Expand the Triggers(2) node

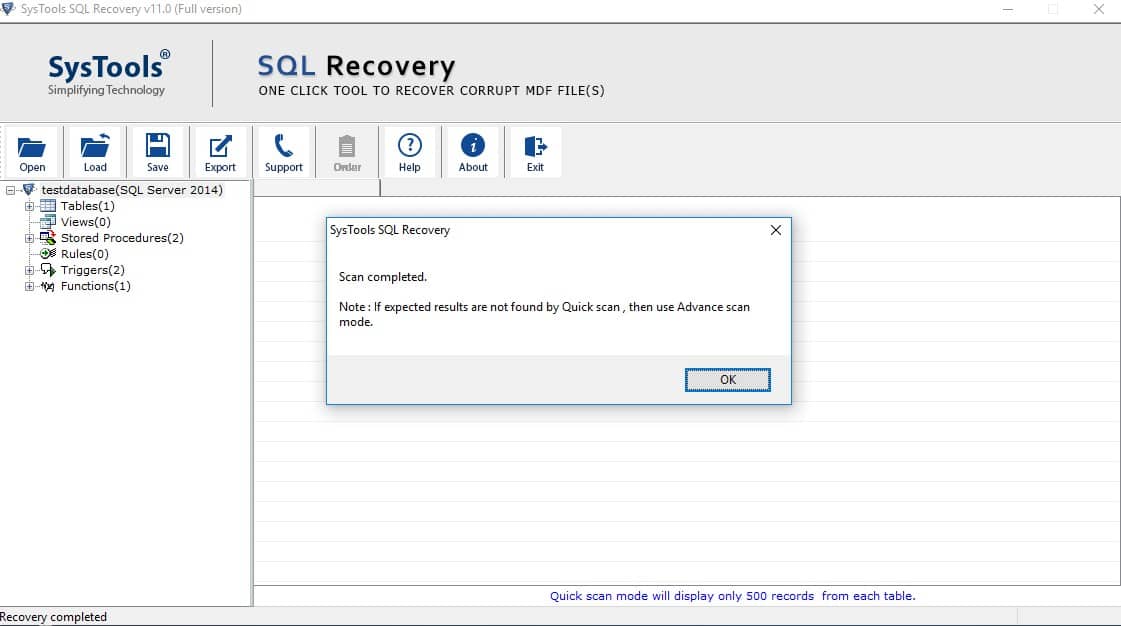tap(29, 270)
